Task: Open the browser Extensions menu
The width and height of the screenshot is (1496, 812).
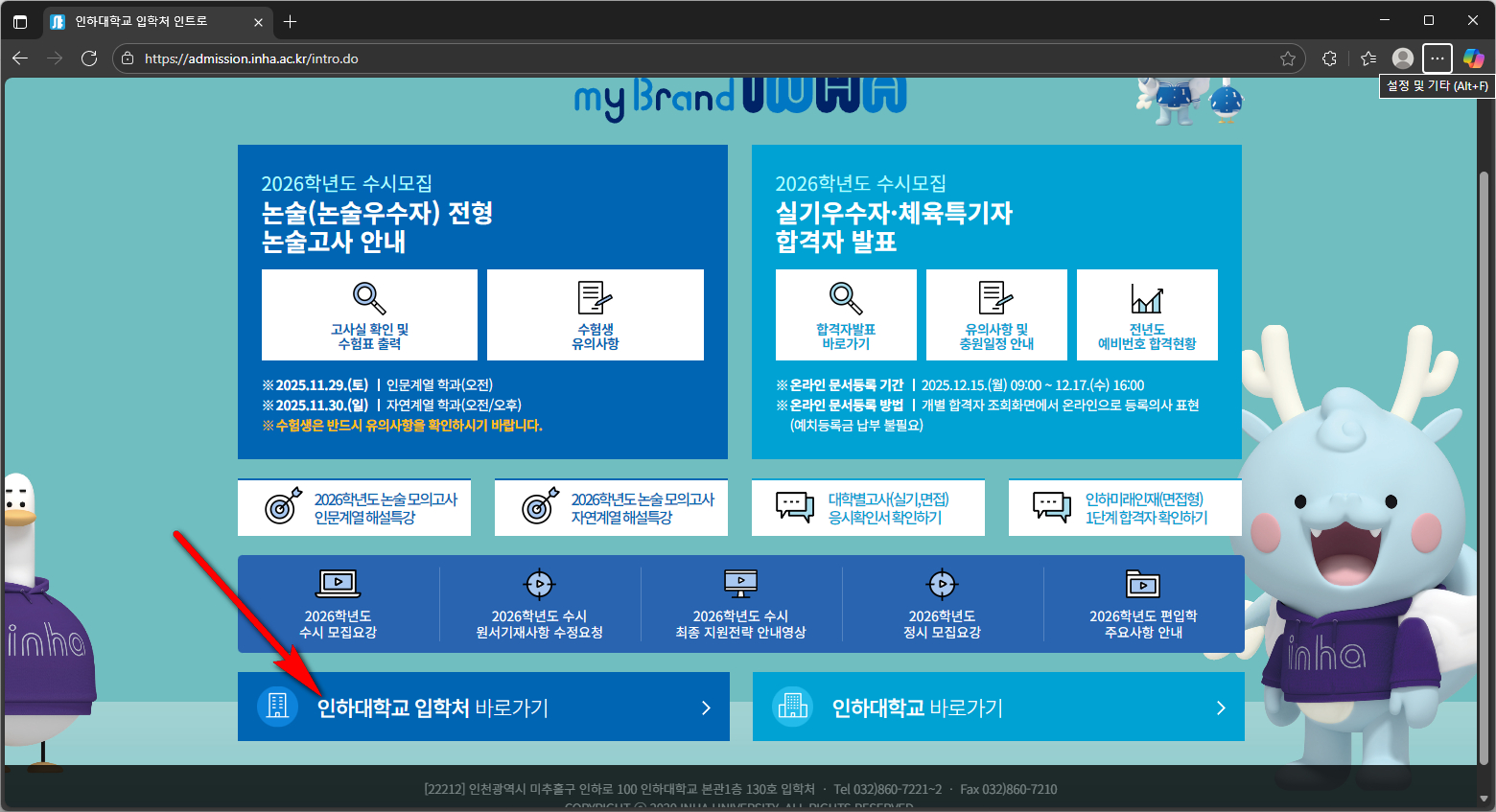Action: pyautogui.click(x=1329, y=58)
